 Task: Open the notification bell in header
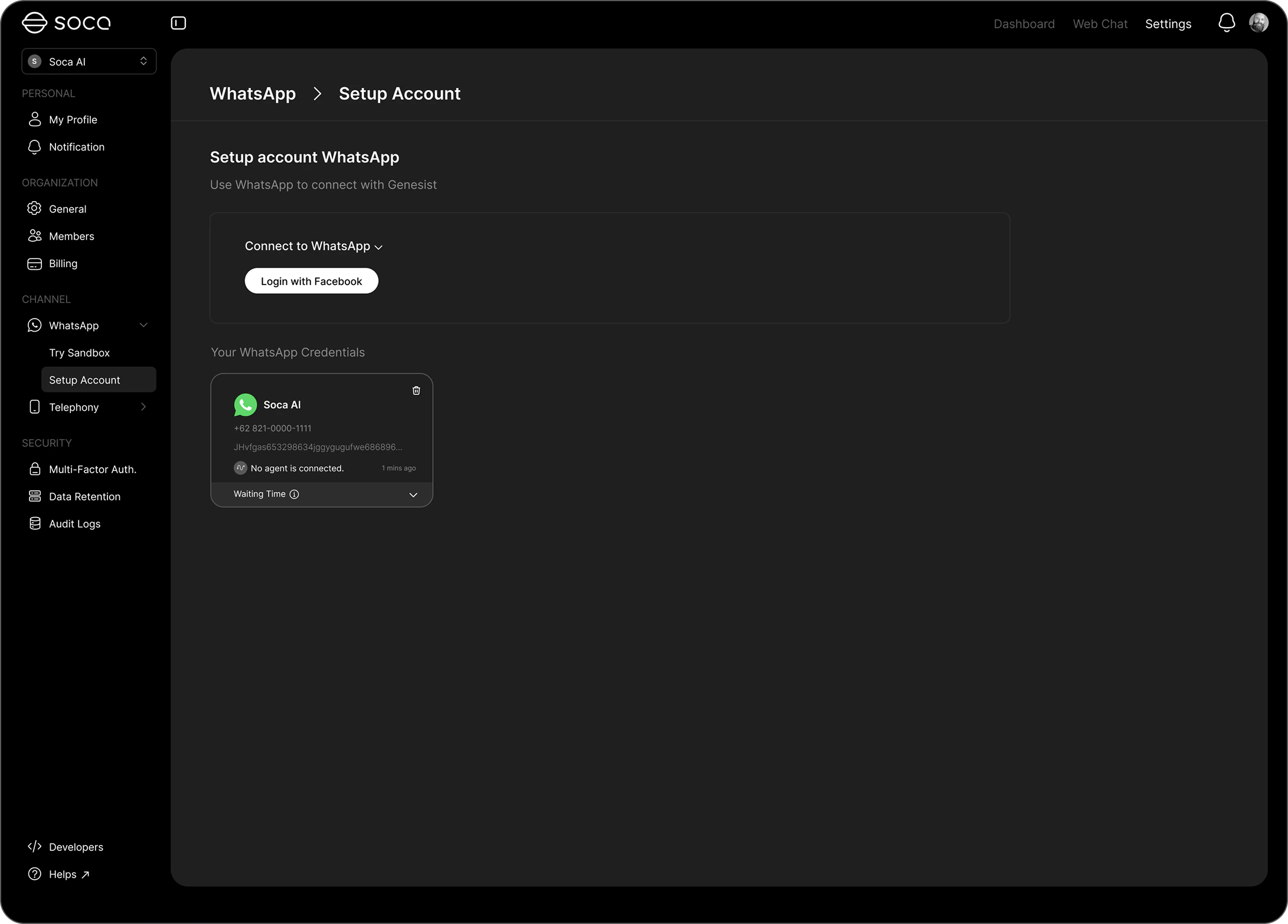tap(1226, 23)
